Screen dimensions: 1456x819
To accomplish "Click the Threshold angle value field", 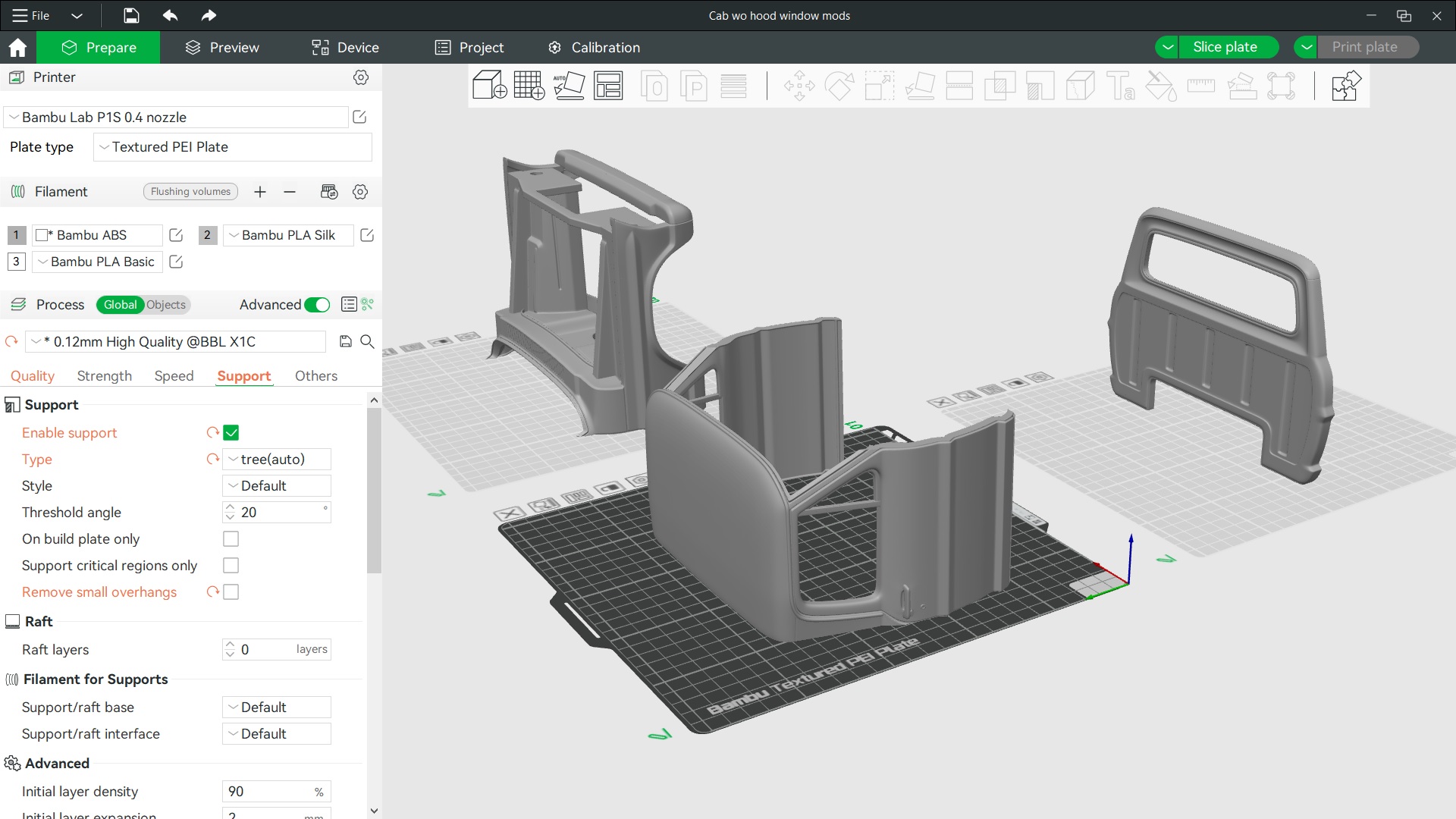I will point(277,513).
